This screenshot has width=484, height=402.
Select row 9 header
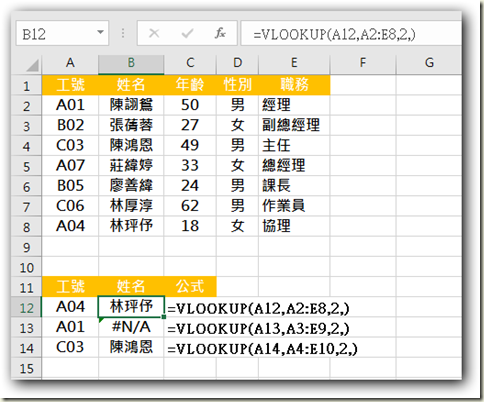point(27,247)
